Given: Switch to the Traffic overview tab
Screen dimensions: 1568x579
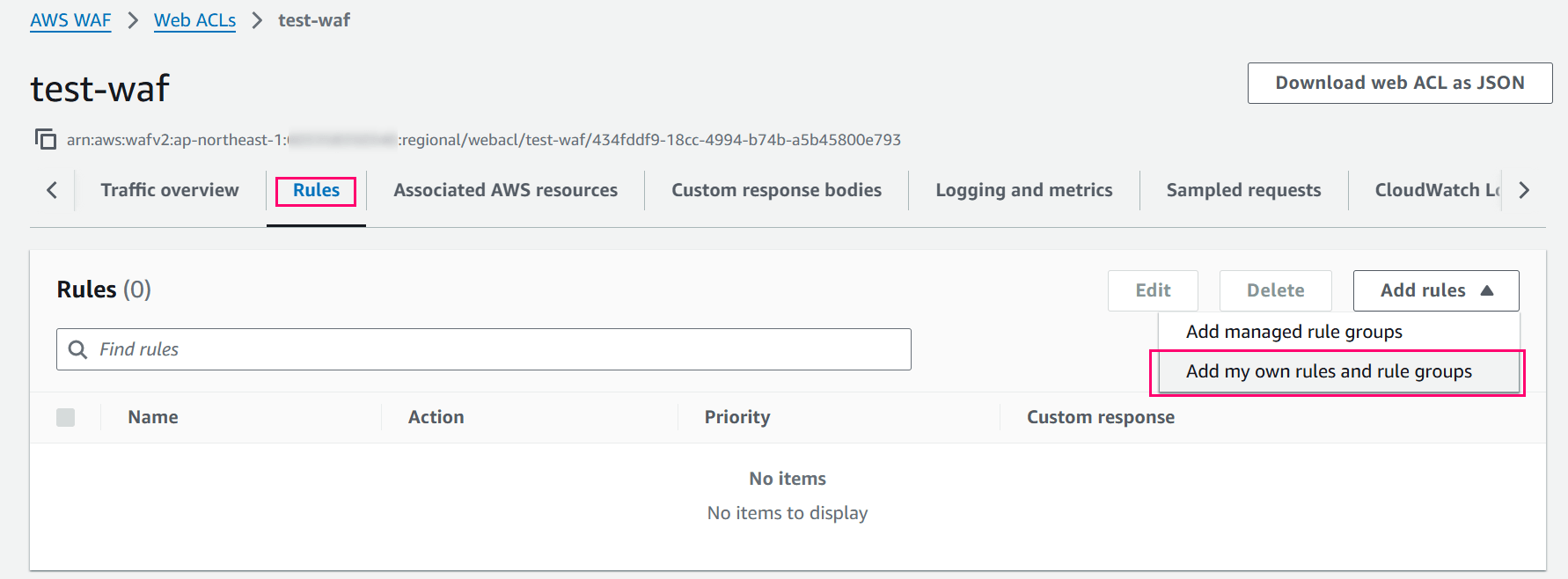Looking at the screenshot, I should click(x=170, y=190).
